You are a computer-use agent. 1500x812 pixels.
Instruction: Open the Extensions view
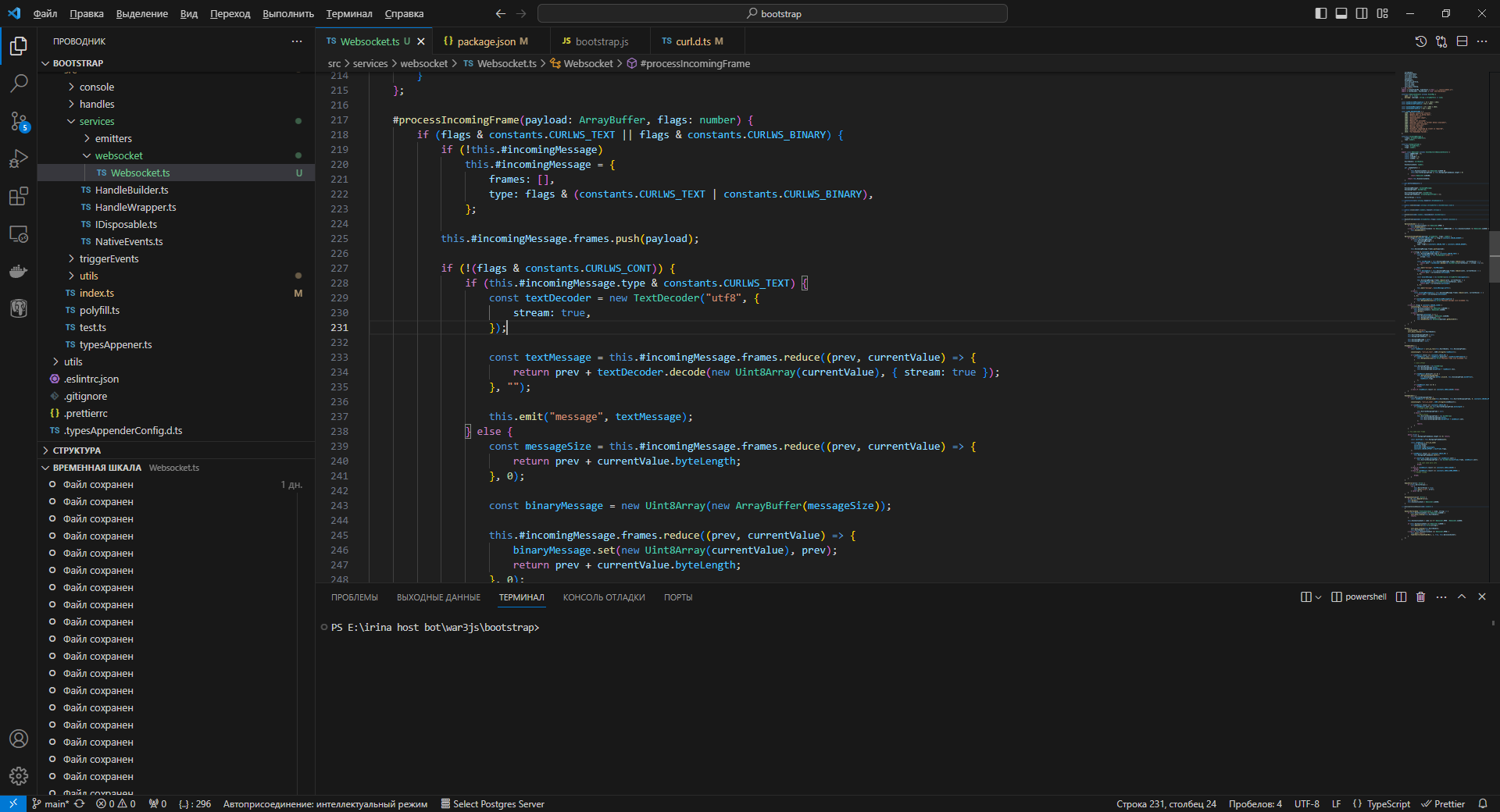tap(19, 196)
